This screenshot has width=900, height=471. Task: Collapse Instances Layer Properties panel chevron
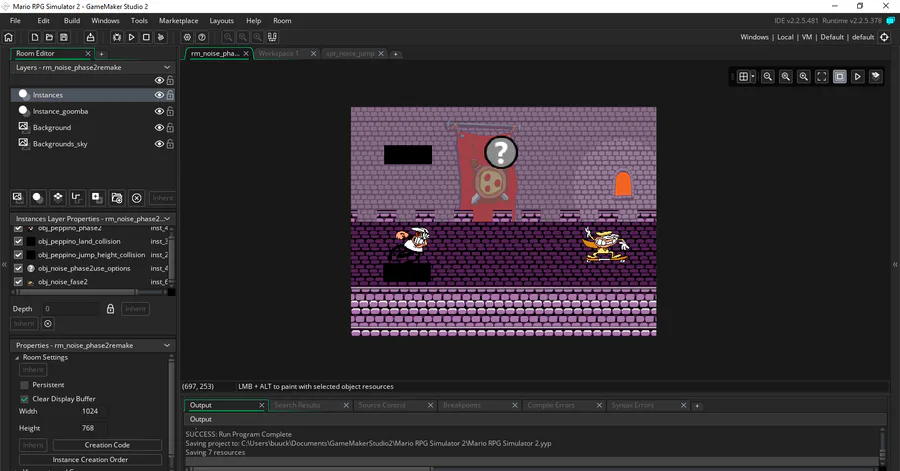click(167, 219)
